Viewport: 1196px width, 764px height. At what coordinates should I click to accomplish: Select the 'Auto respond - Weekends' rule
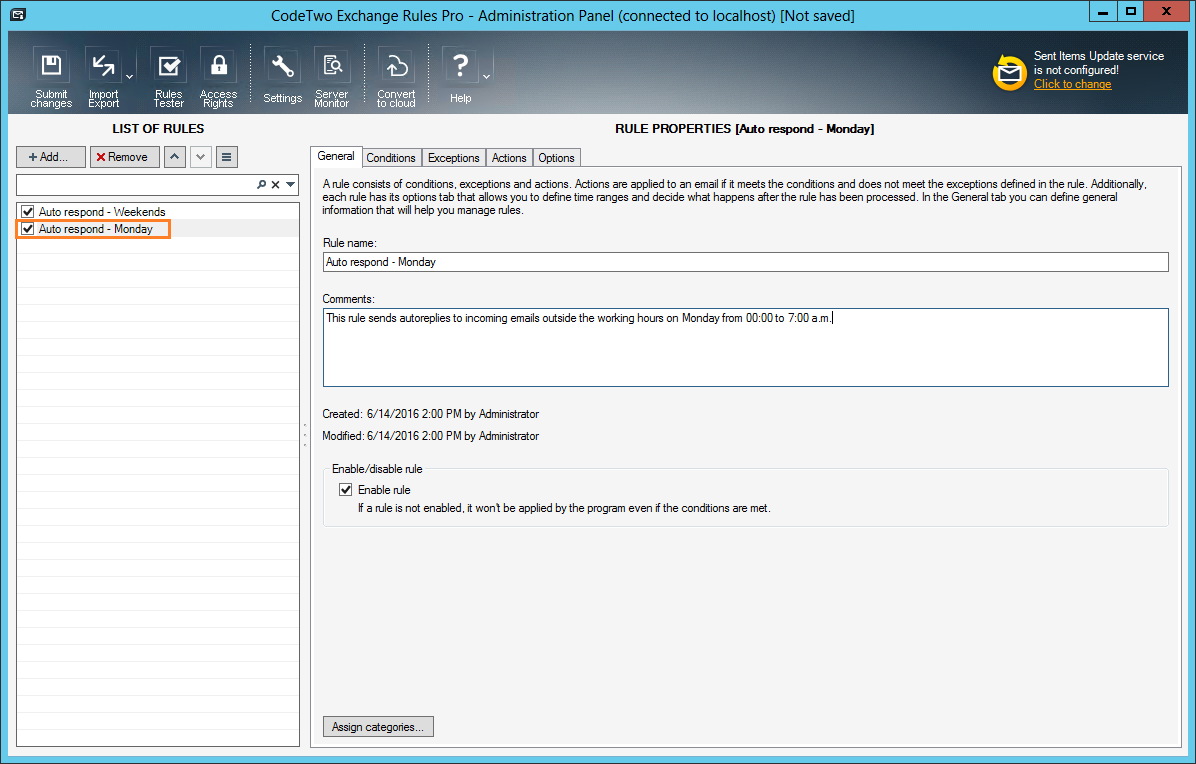click(101, 212)
